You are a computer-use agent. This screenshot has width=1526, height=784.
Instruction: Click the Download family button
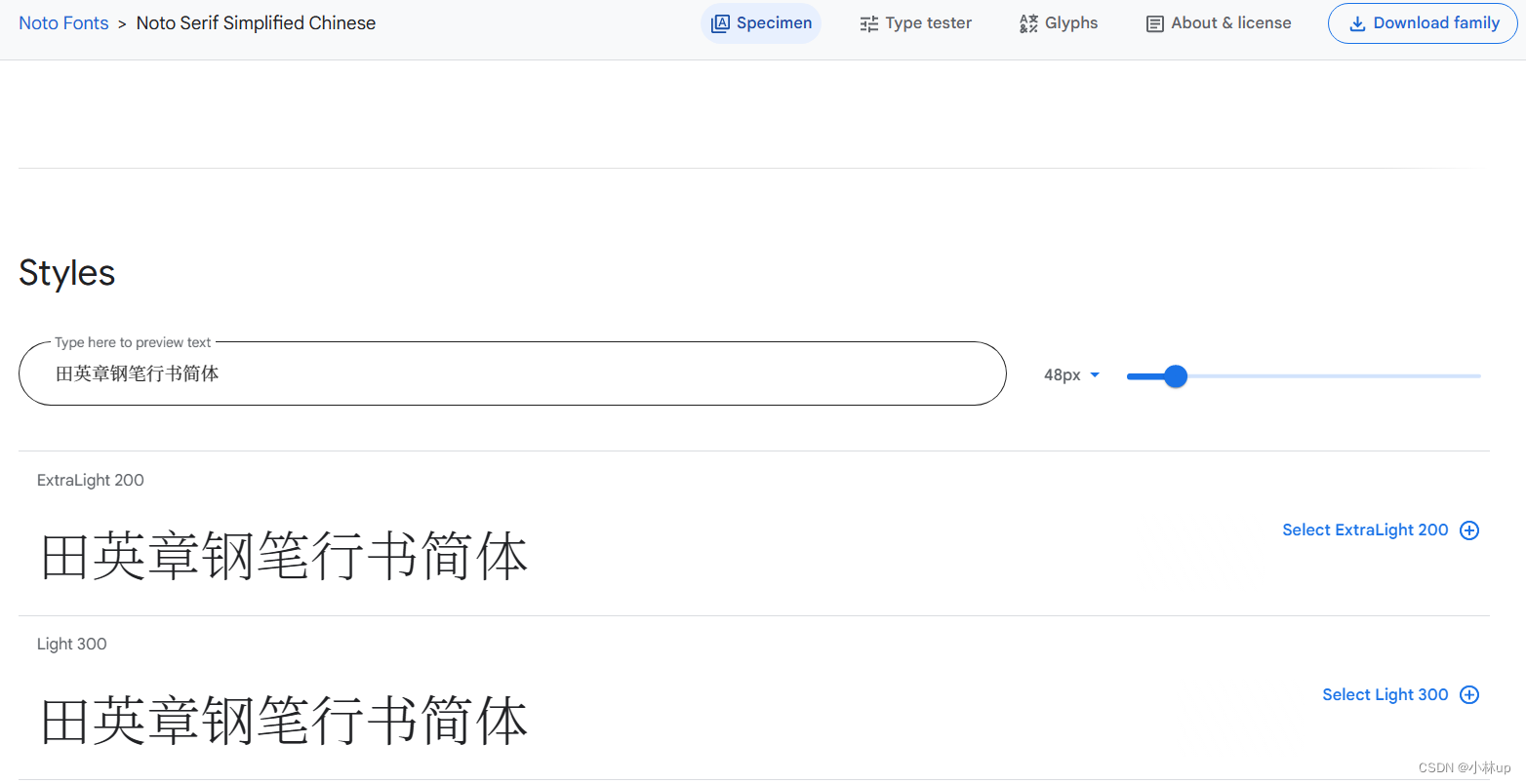1423,23
